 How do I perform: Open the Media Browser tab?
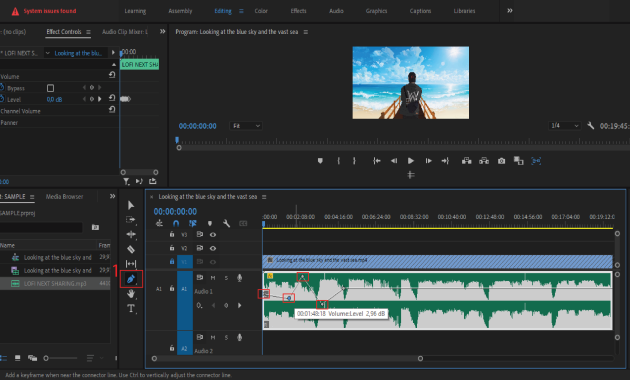tap(64, 196)
